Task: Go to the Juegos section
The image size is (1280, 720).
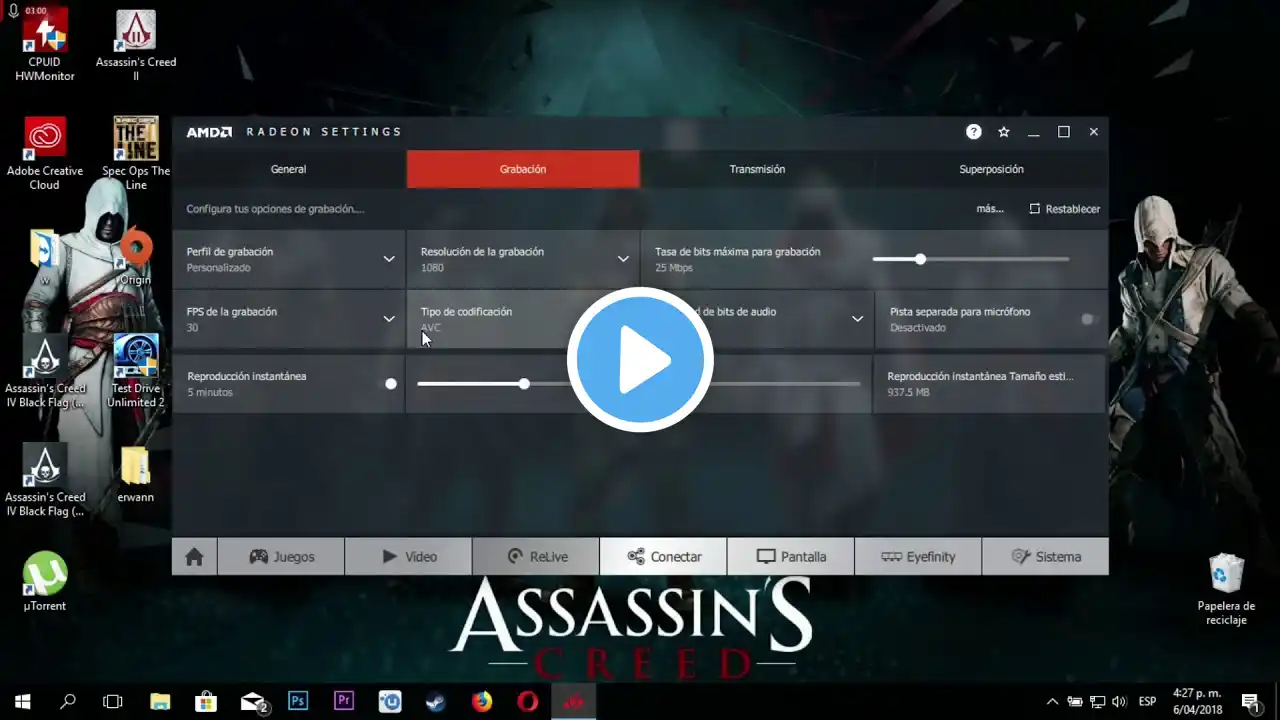Action: (x=281, y=557)
